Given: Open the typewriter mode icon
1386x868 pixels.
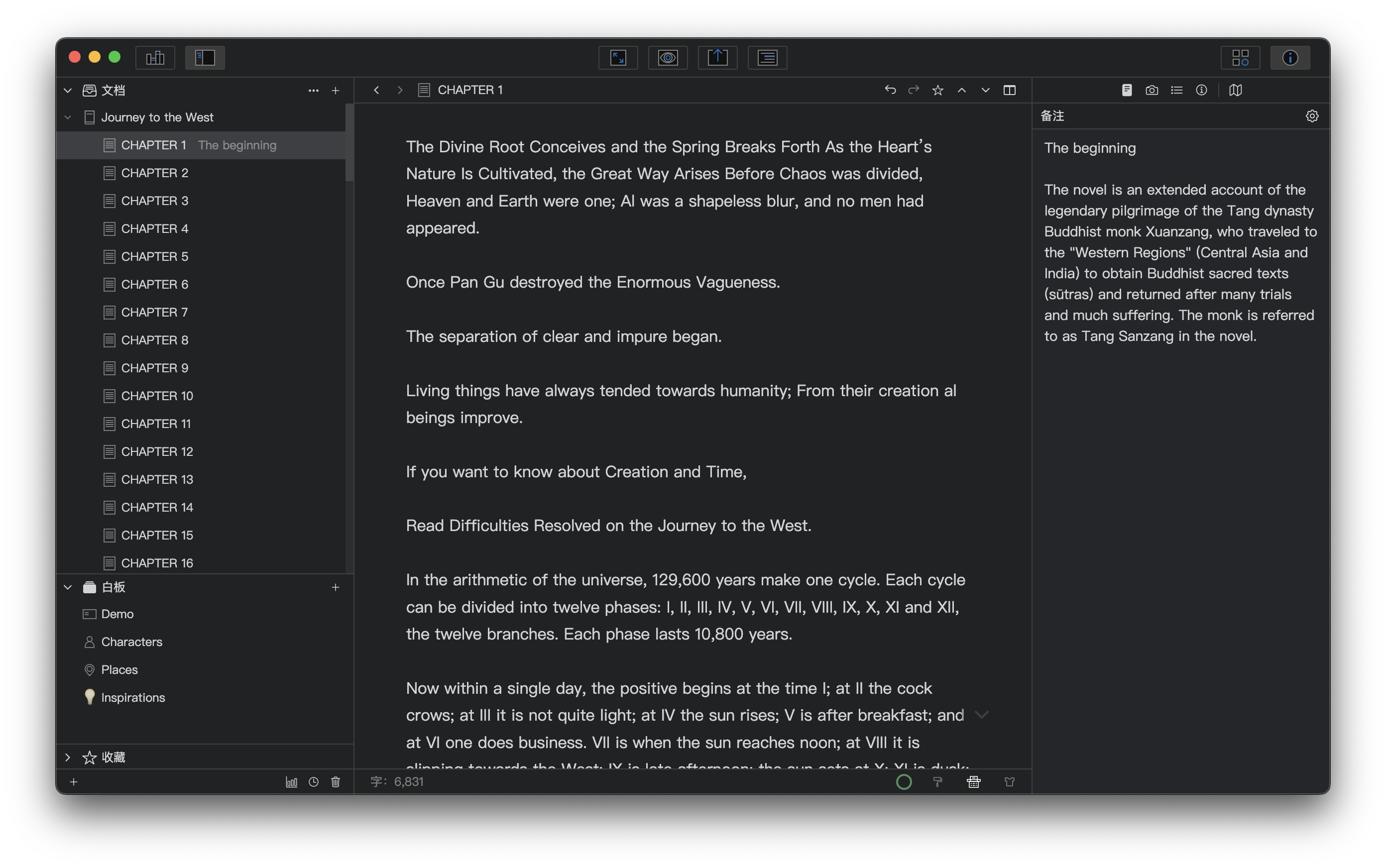Looking at the screenshot, I should tap(974, 782).
